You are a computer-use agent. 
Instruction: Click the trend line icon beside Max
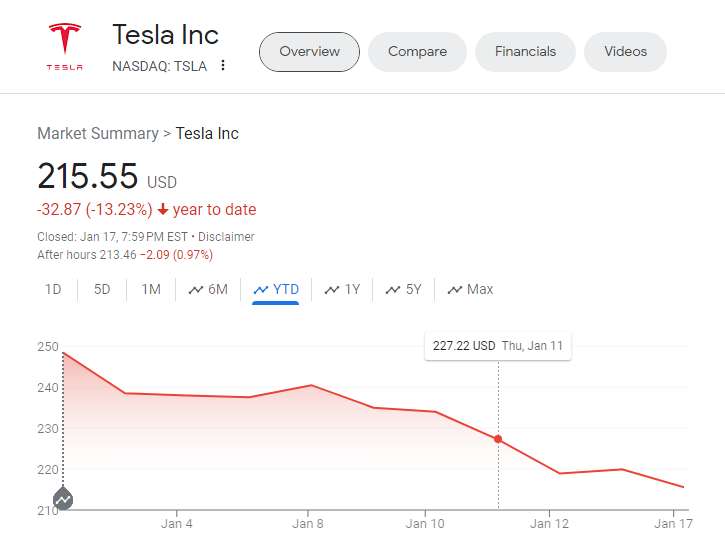point(455,290)
